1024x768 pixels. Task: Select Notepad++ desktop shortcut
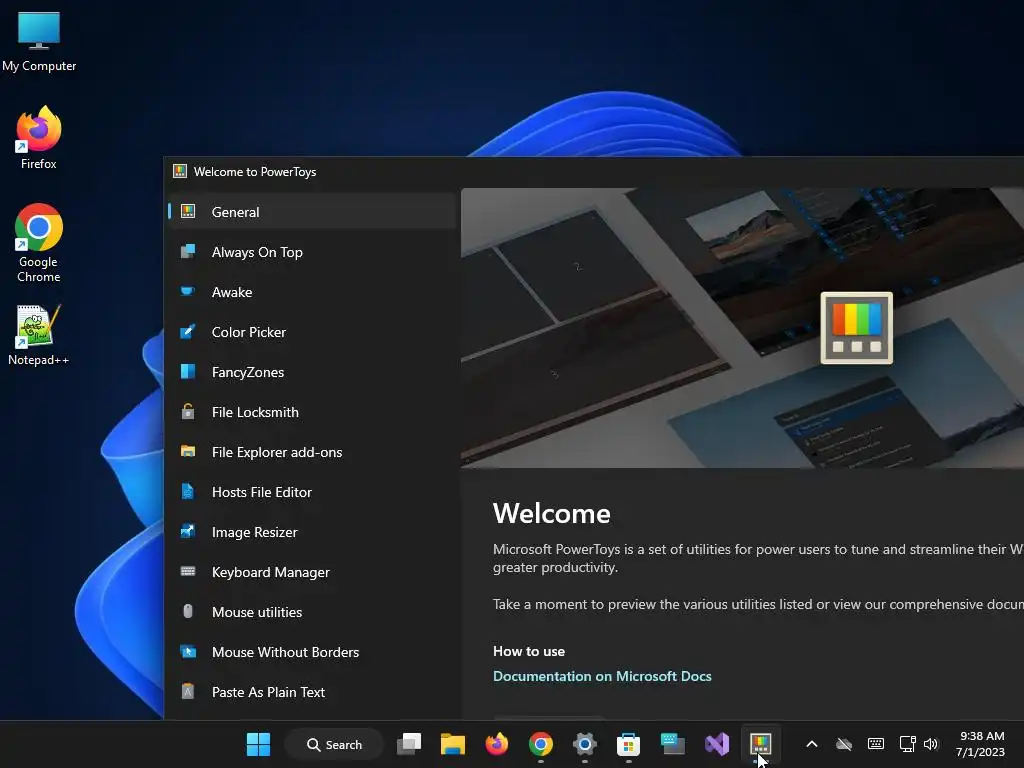pos(39,335)
